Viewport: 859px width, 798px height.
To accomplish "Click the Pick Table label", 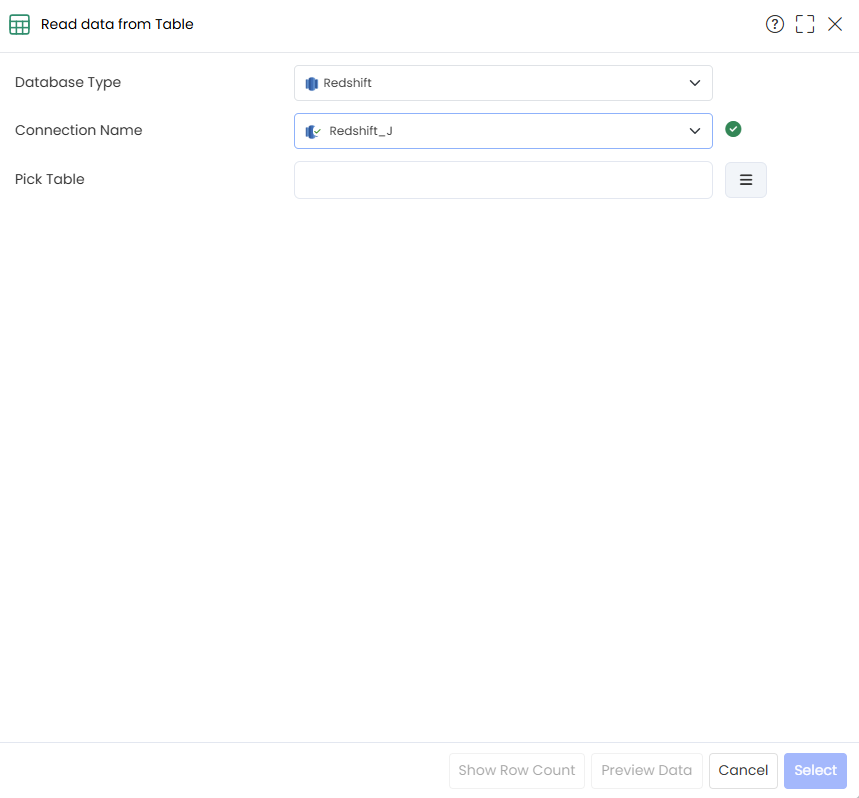I will 49,179.
